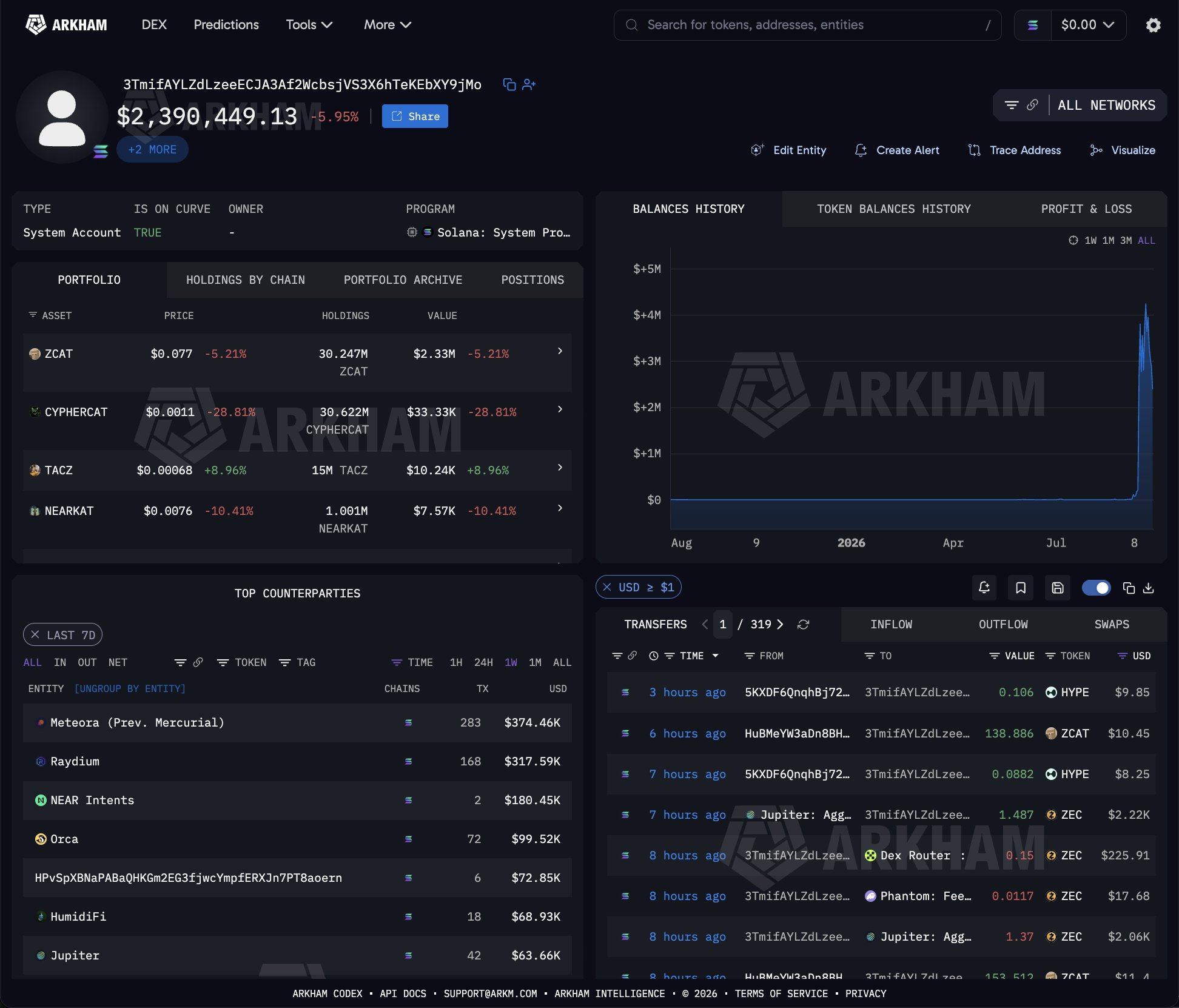Open the More dropdown menu
The image size is (1179, 1008).
tap(388, 25)
